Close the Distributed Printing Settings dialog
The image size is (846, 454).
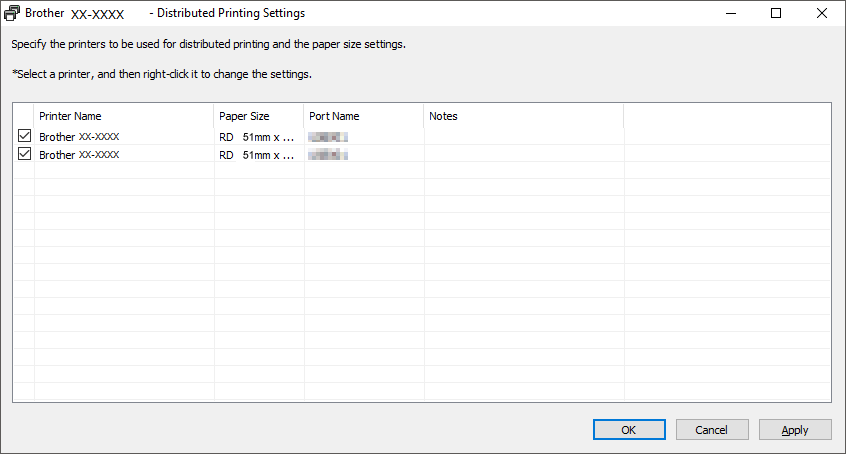[822, 14]
